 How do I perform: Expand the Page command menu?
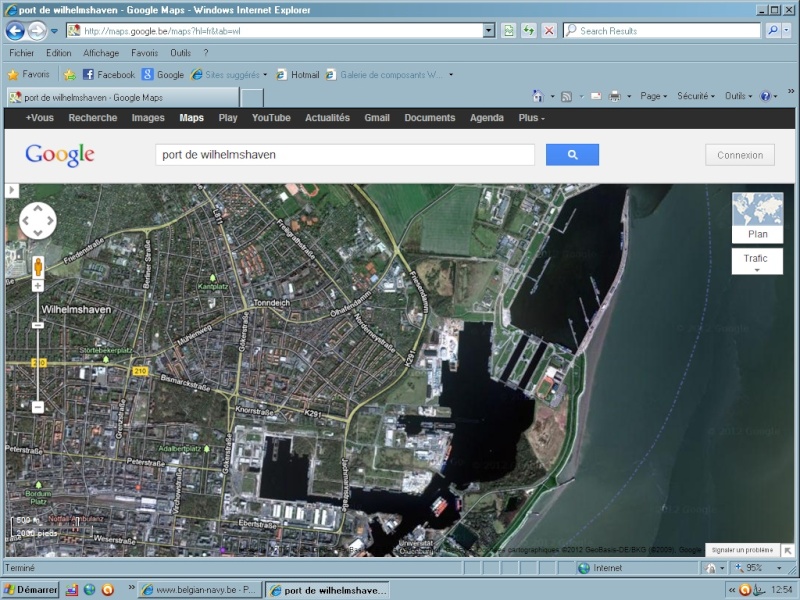[x=654, y=96]
